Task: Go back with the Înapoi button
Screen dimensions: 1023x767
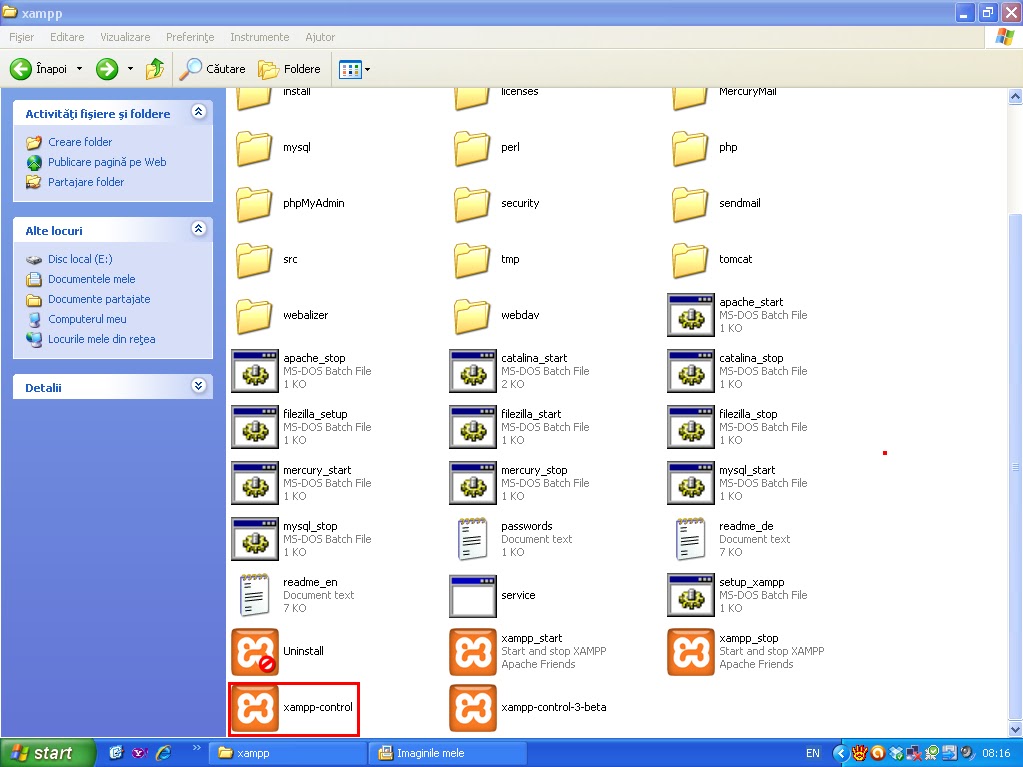Action: point(38,68)
